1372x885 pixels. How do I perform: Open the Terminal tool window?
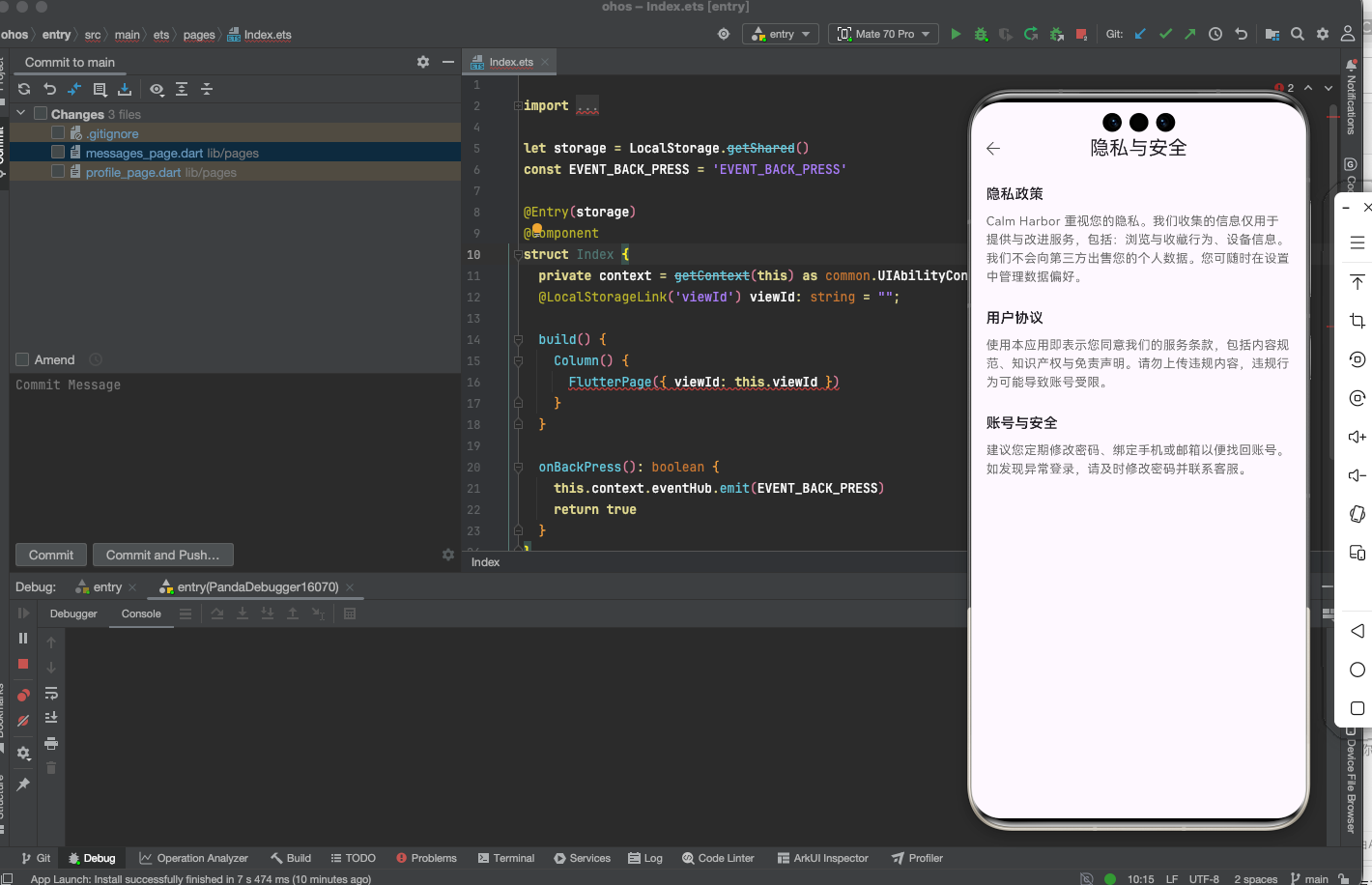click(x=505, y=858)
